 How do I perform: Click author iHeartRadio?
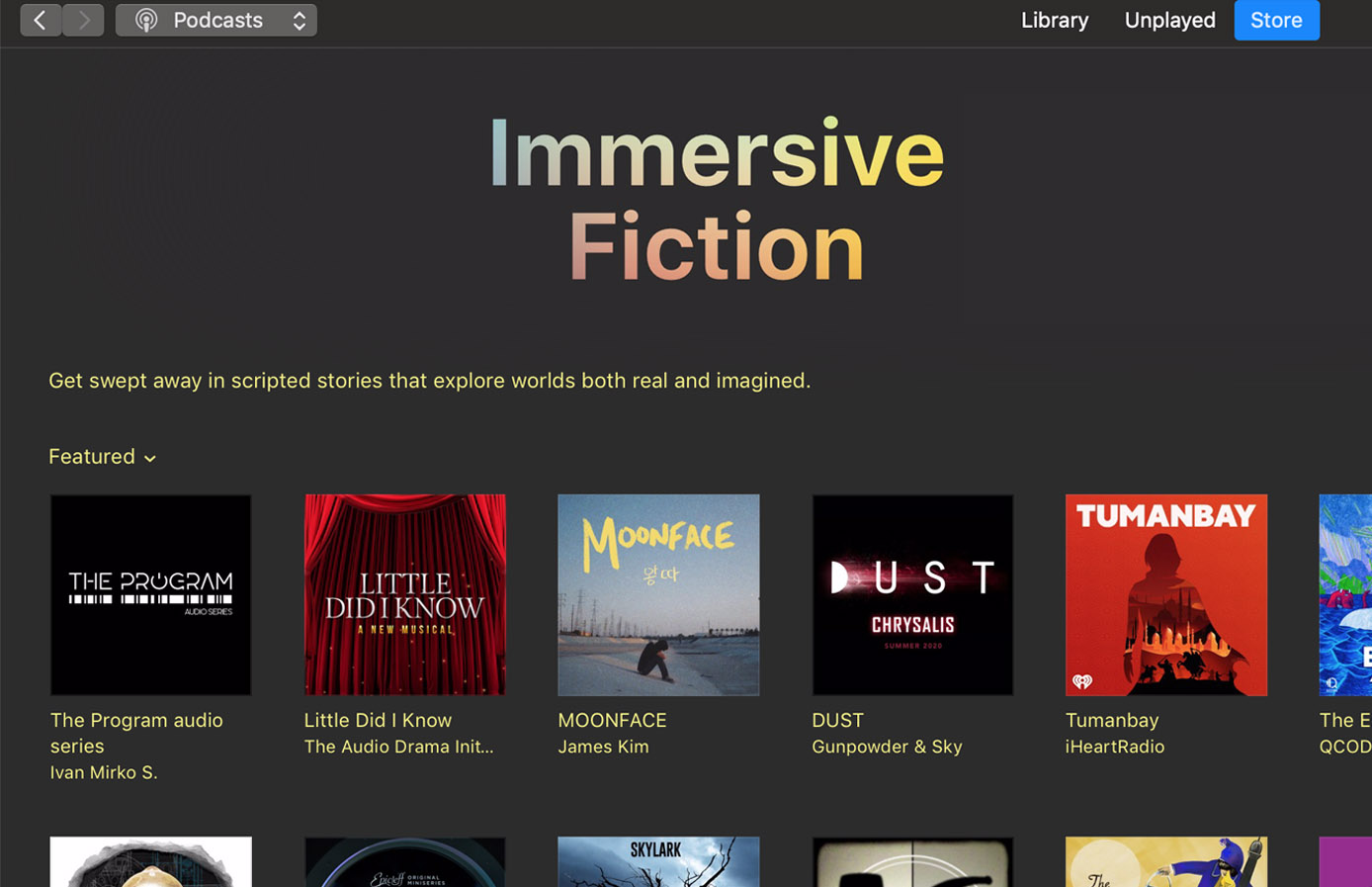[x=1115, y=747]
